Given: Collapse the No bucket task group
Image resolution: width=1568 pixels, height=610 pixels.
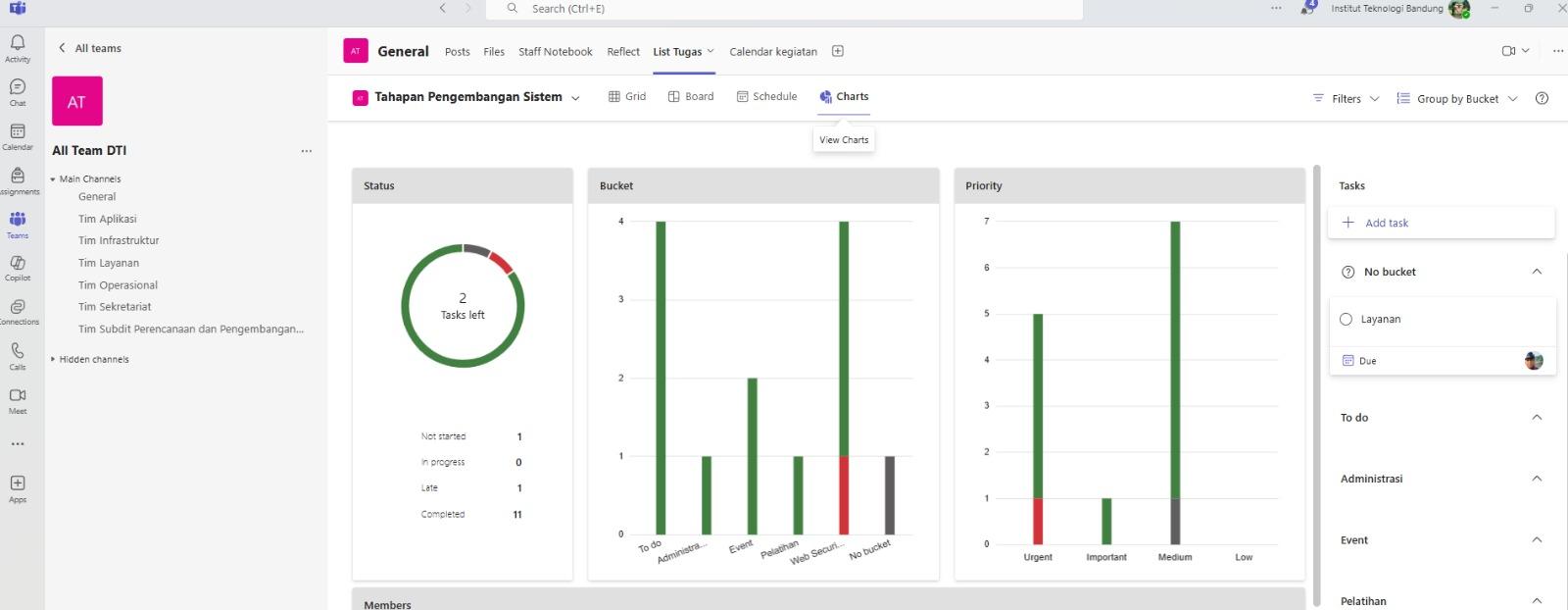Looking at the screenshot, I should [1537, 272].
